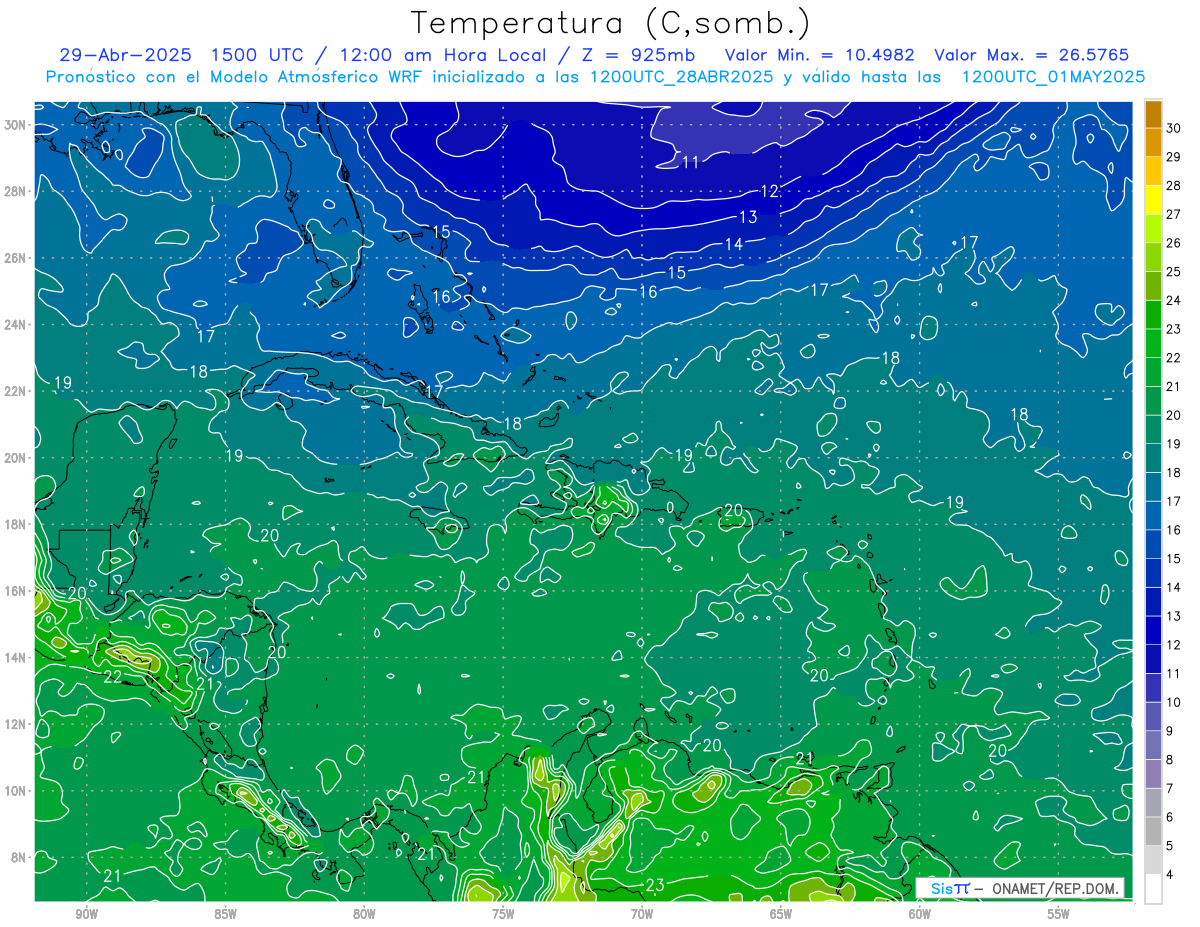Click the "Sisπ" logo text
This screenshot has width=1200, height=927.
tap(950, 888)
